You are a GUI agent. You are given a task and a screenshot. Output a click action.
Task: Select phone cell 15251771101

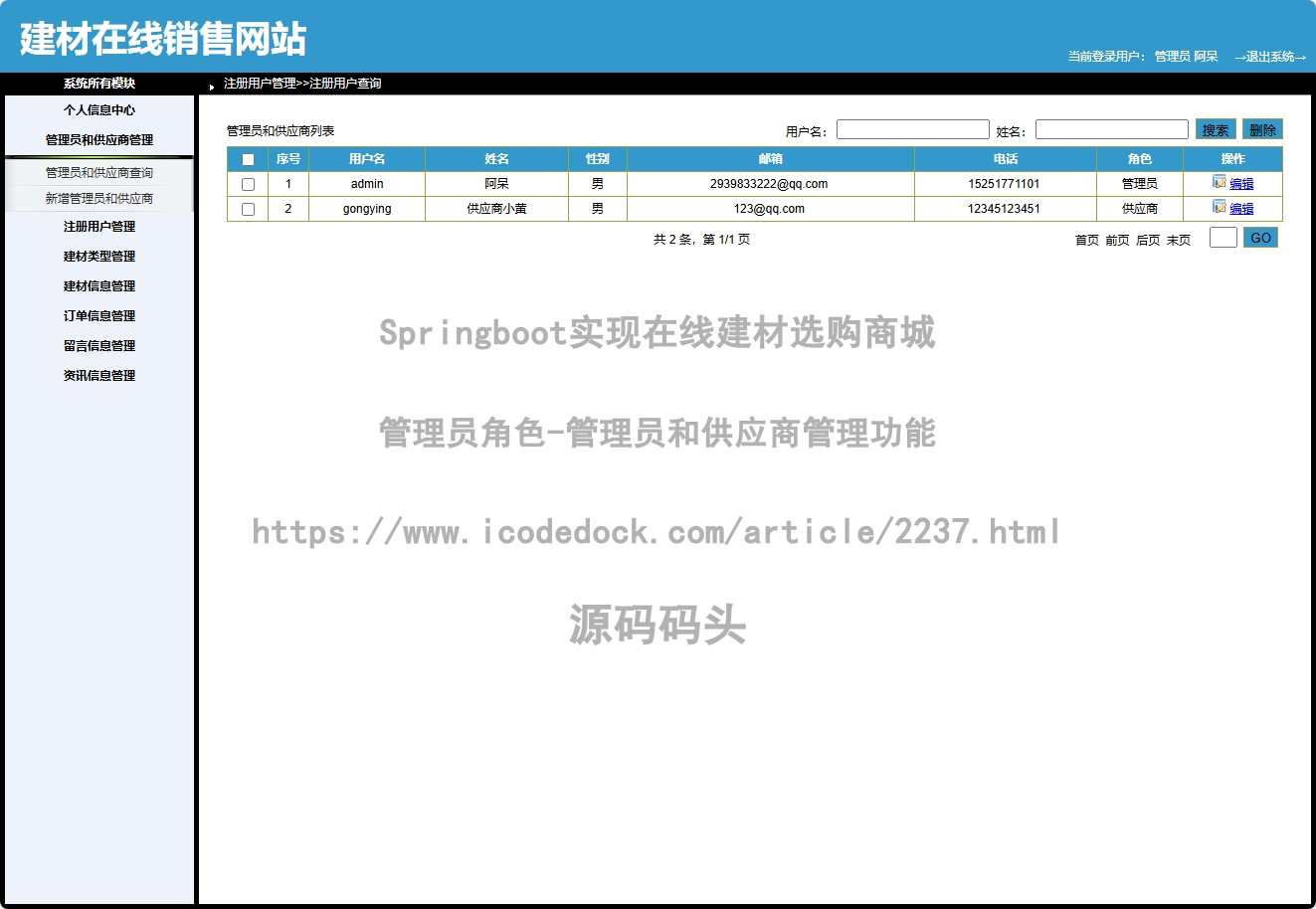tap(1005, 184)
